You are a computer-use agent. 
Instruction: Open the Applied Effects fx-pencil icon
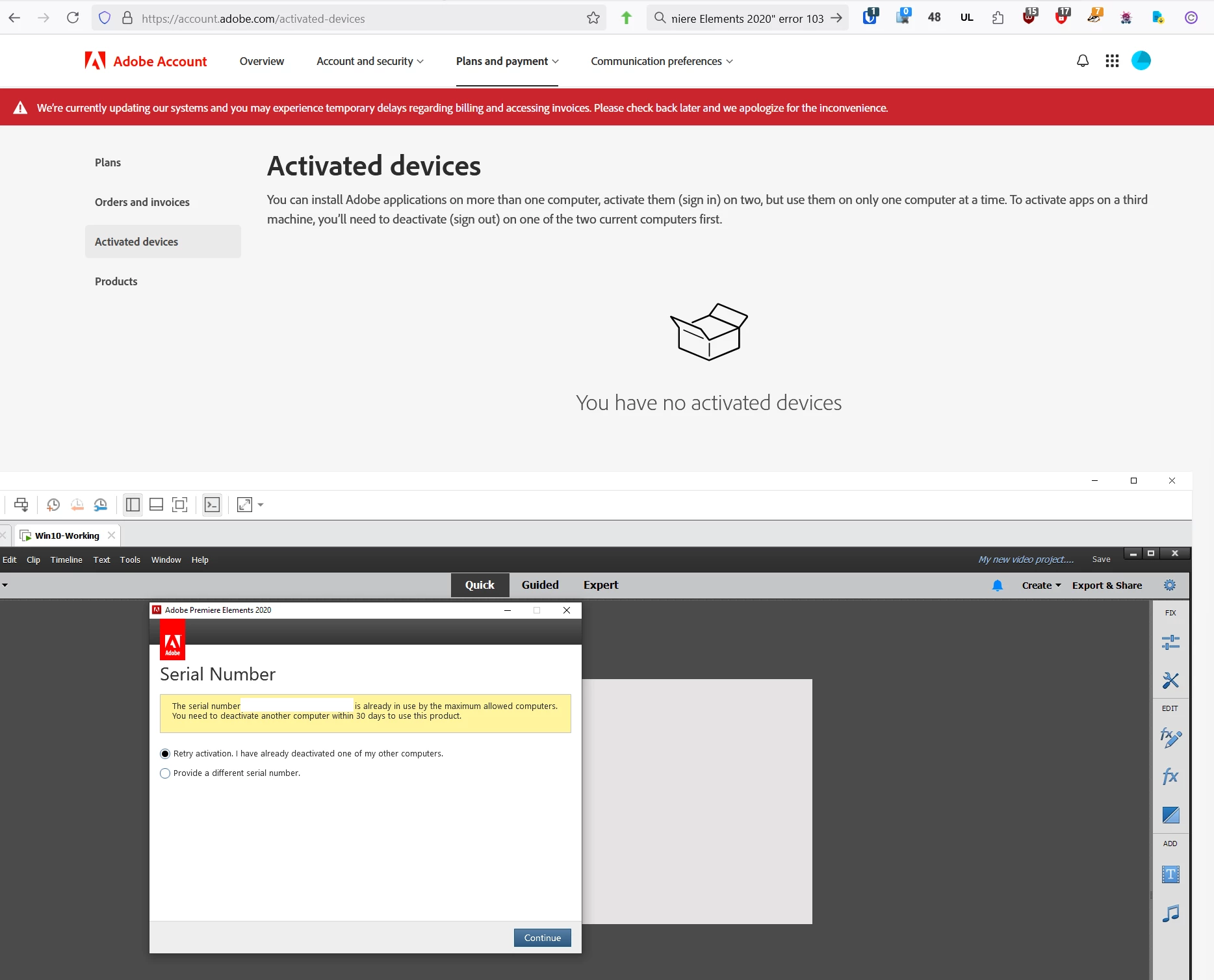point(1170,738)
